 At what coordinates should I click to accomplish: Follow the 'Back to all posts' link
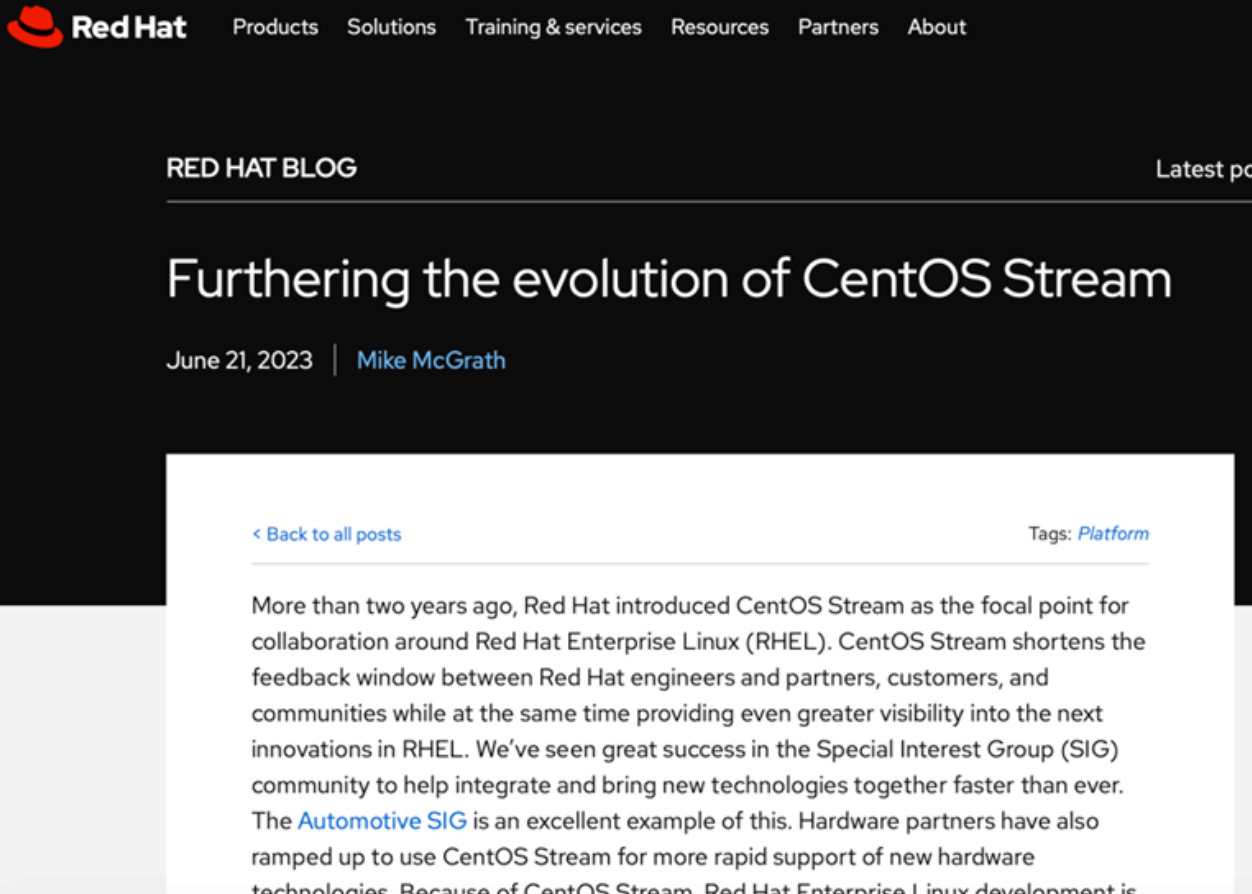click(333, 534)
